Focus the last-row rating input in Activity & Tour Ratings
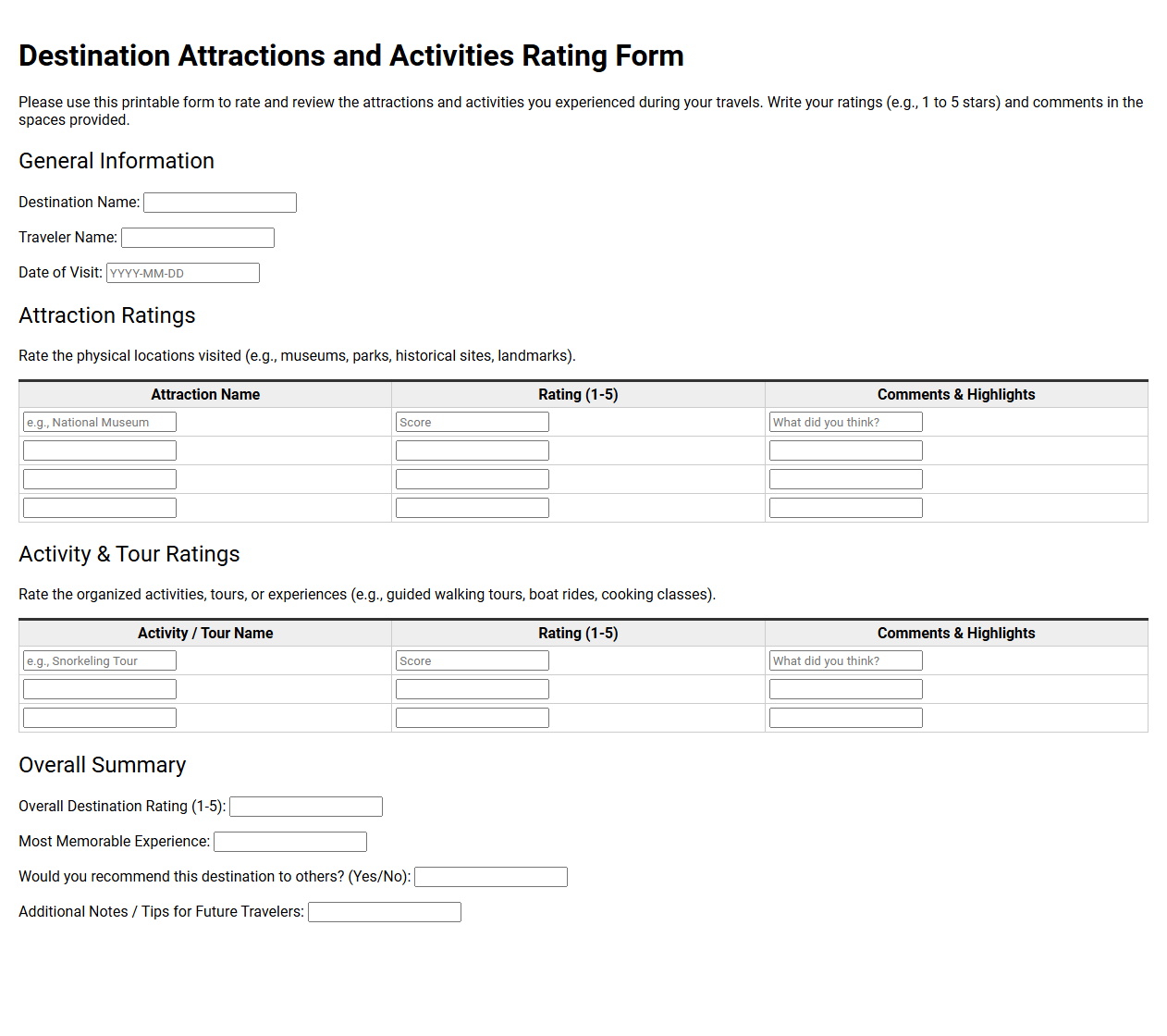This screenshot has width=1167, height=1036. pos(473,718)
